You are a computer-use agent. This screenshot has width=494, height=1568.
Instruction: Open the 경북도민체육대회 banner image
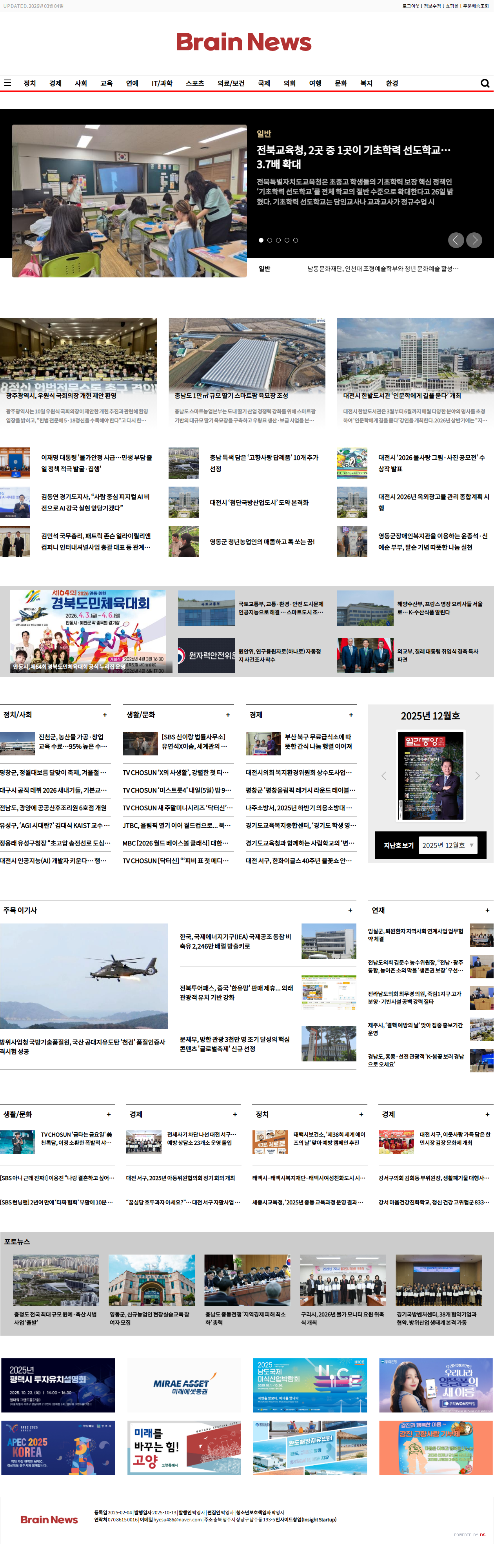pos(88,631)
